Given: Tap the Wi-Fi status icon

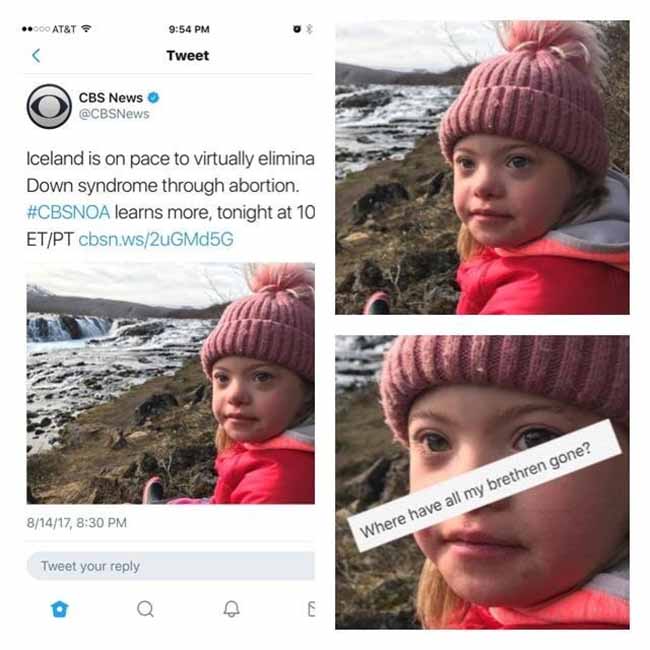Looking at the screenshot, I should point(86,29).
